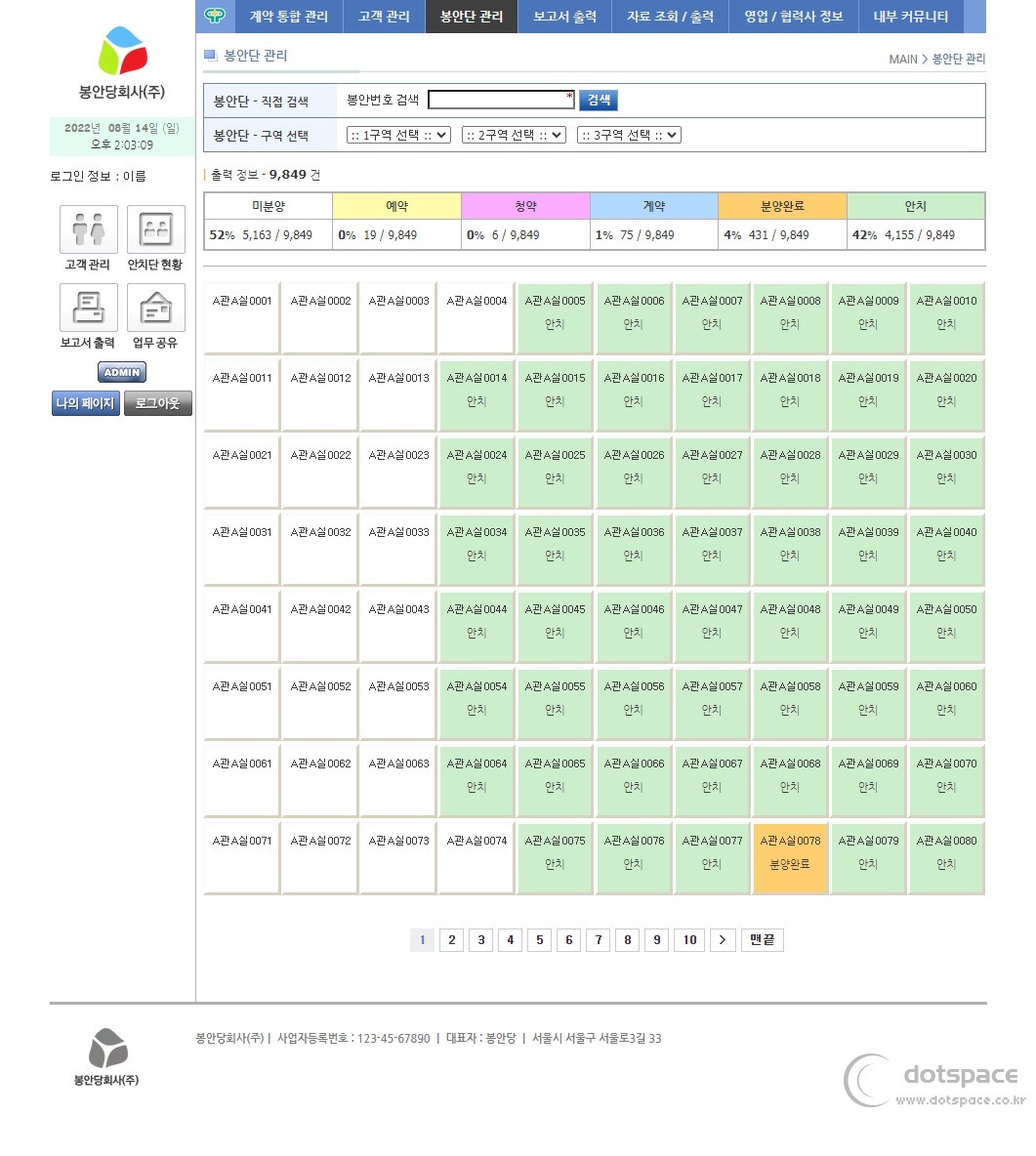Open the 3구역 선택 dropdown

click(x=629, y=135)
